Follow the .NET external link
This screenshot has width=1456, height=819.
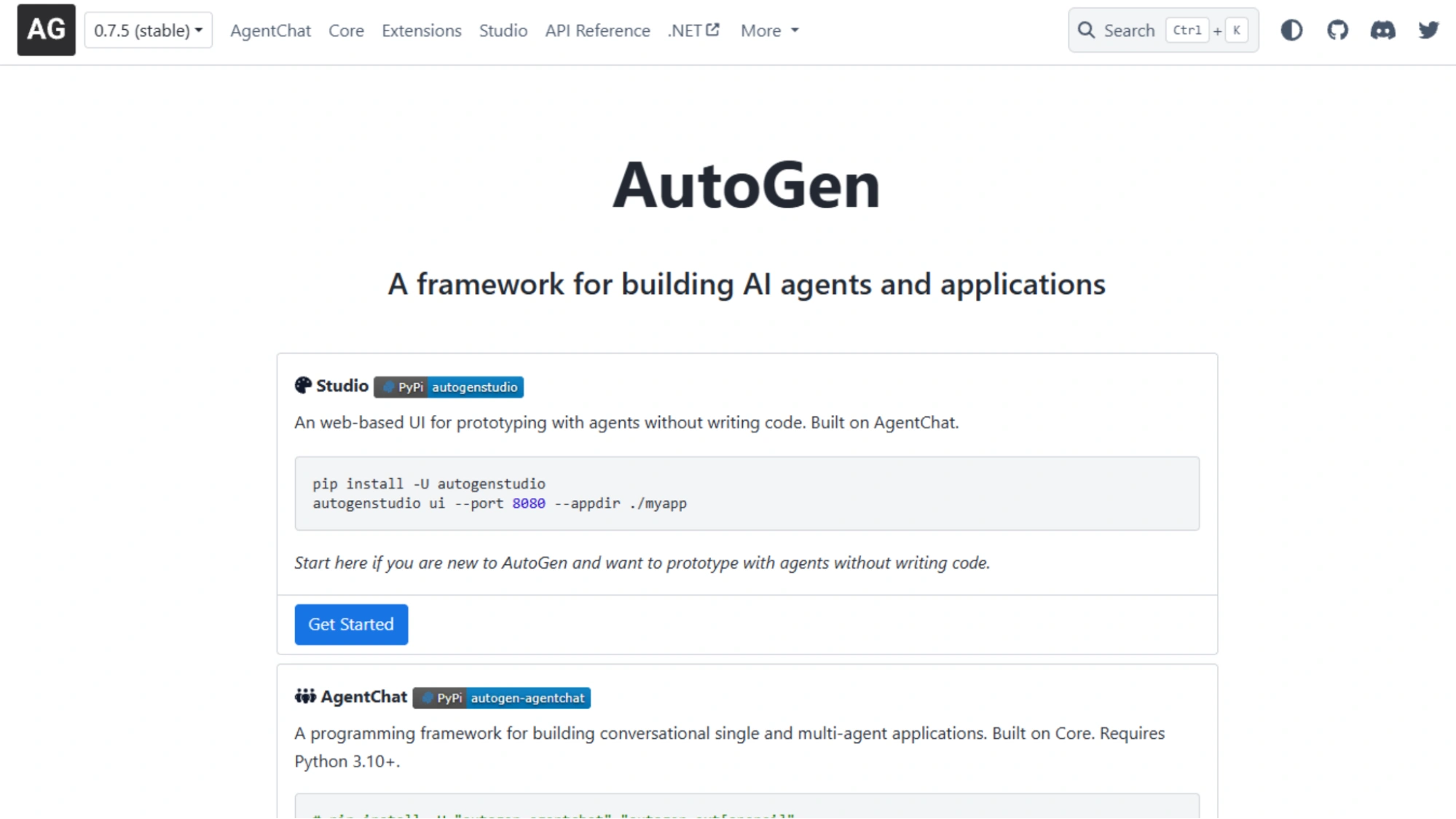tap(693, 31)
